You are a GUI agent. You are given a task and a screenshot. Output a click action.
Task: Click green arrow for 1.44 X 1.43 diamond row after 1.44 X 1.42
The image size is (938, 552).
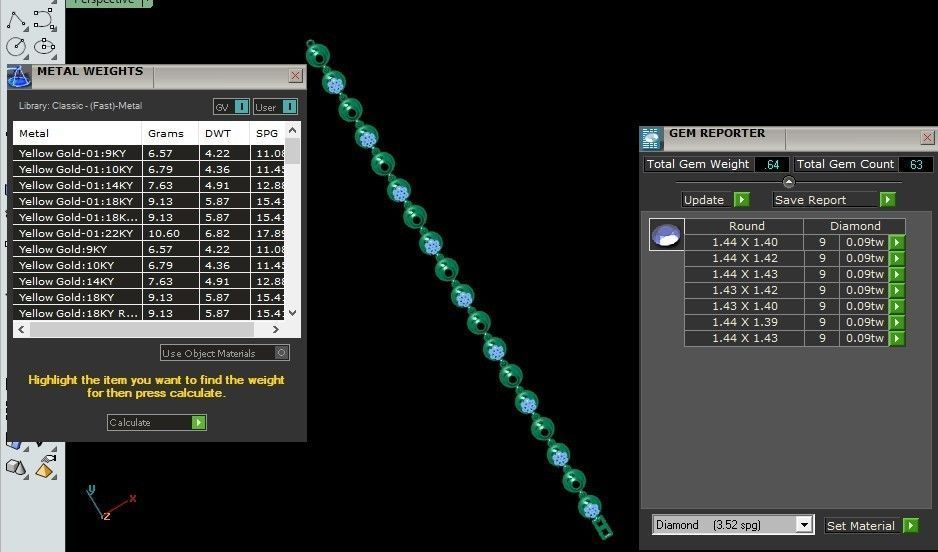897,274
